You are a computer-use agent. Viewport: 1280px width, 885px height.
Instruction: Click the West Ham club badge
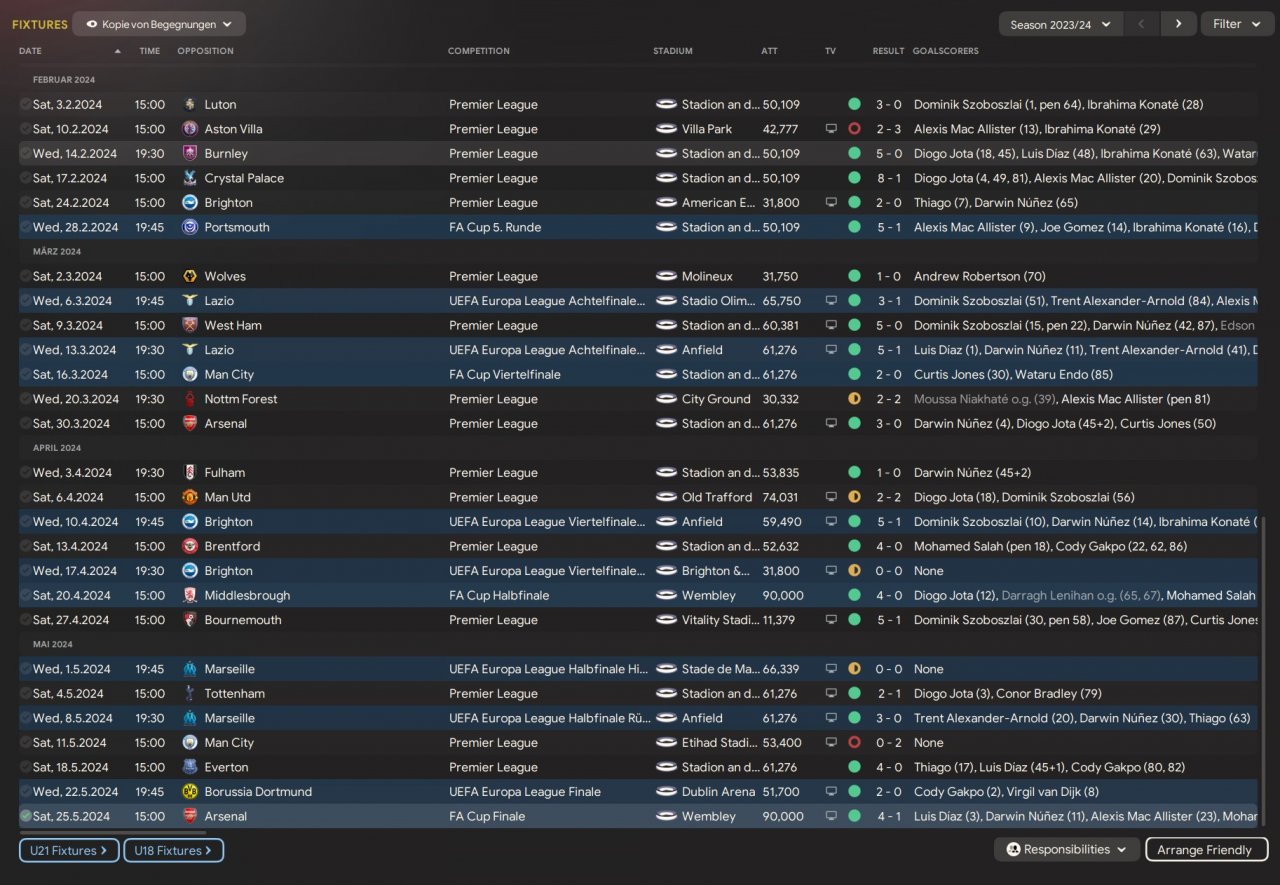pos(190,325)
